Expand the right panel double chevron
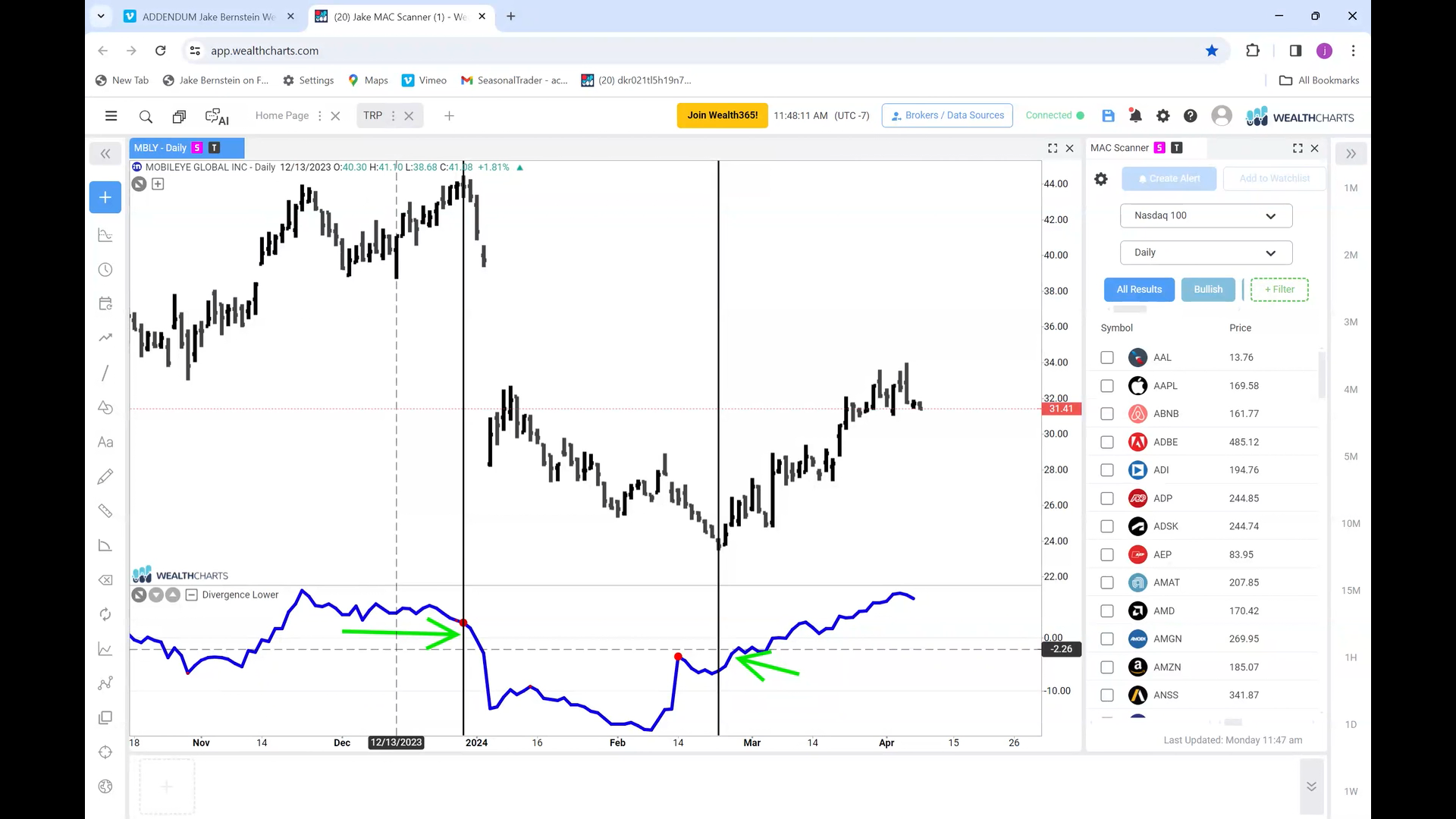 [1351, 154]
